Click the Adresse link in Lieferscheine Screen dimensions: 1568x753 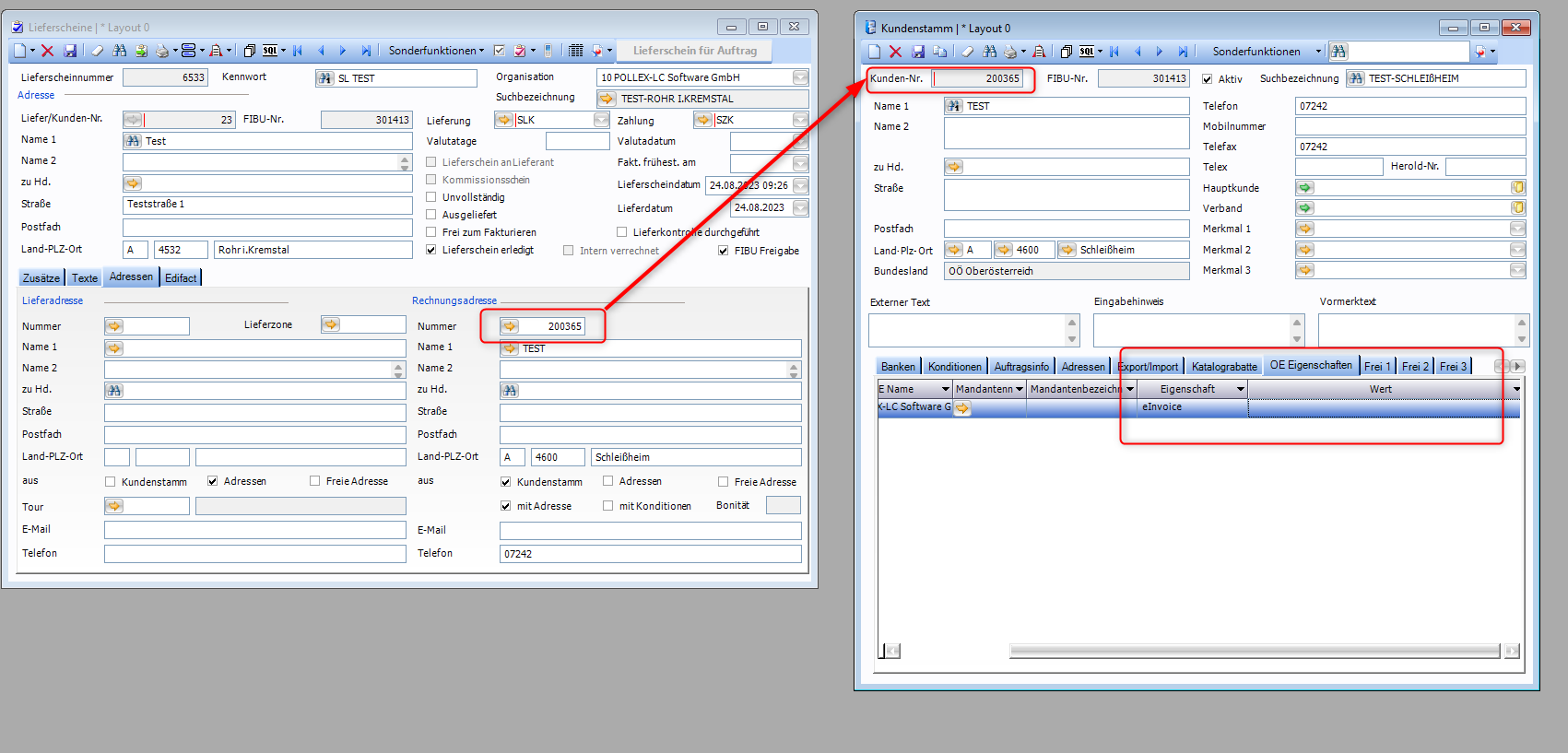(x=36, y=95)
